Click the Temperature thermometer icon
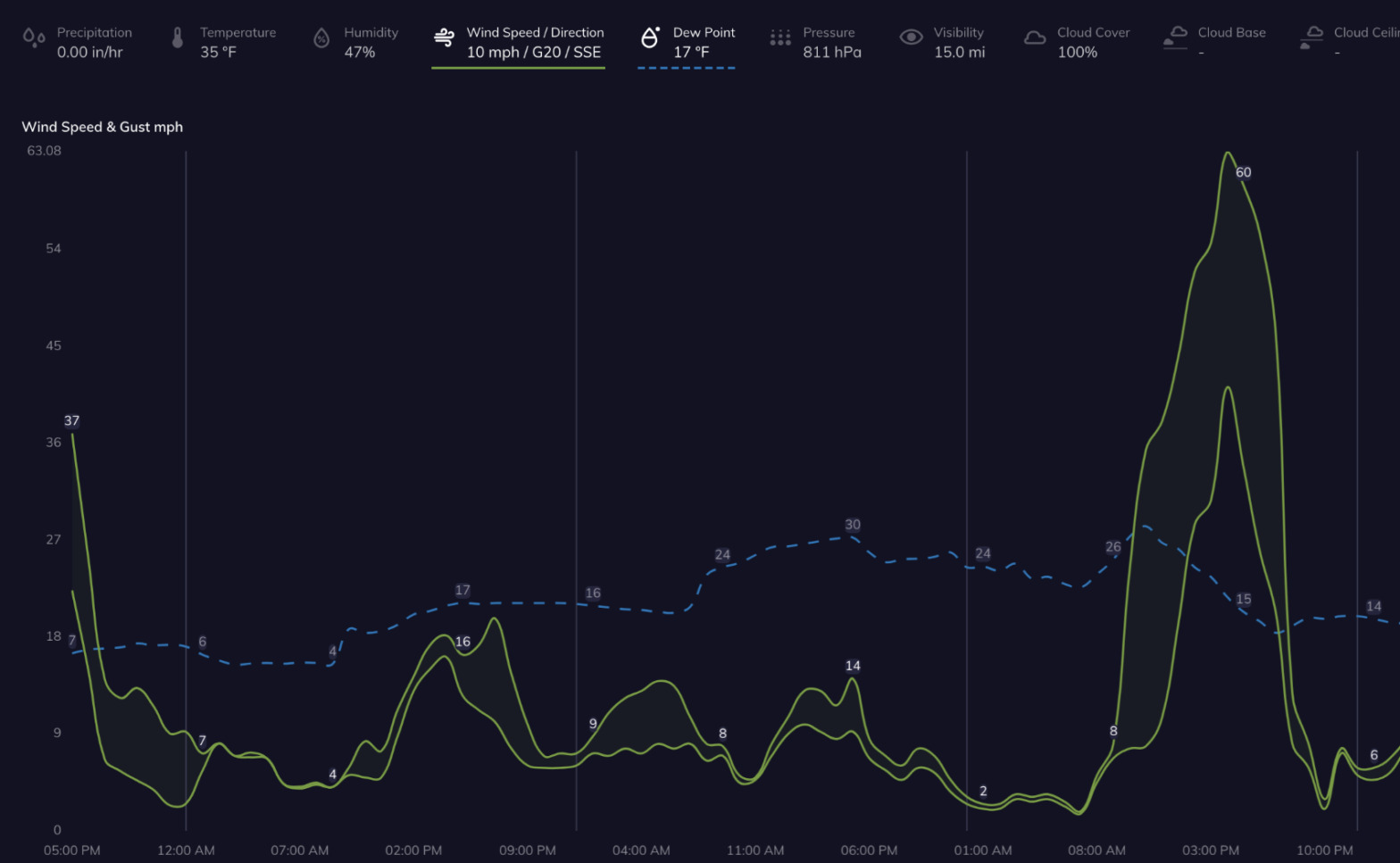 click(x=178, y=37)
